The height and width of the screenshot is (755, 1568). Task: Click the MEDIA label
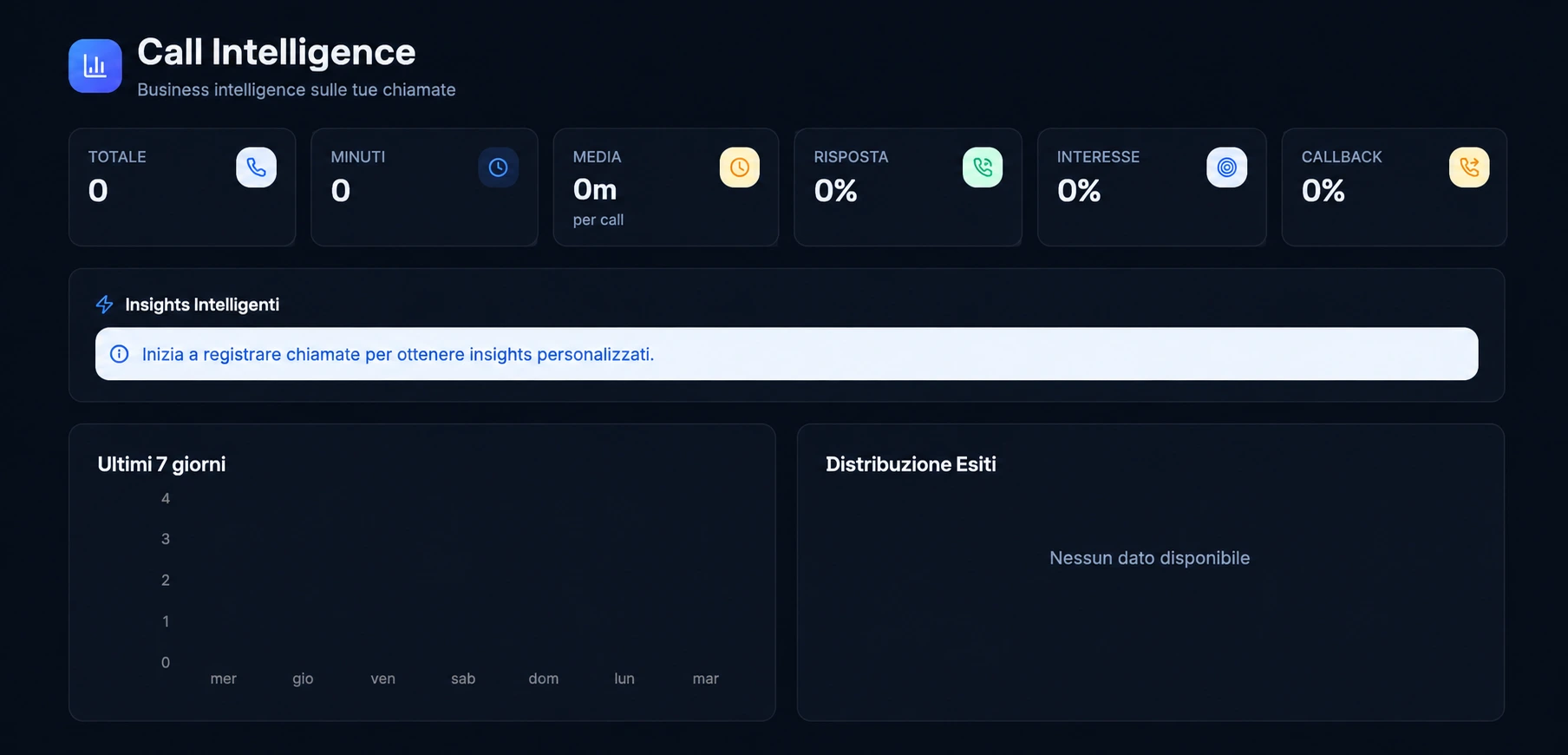598,157
